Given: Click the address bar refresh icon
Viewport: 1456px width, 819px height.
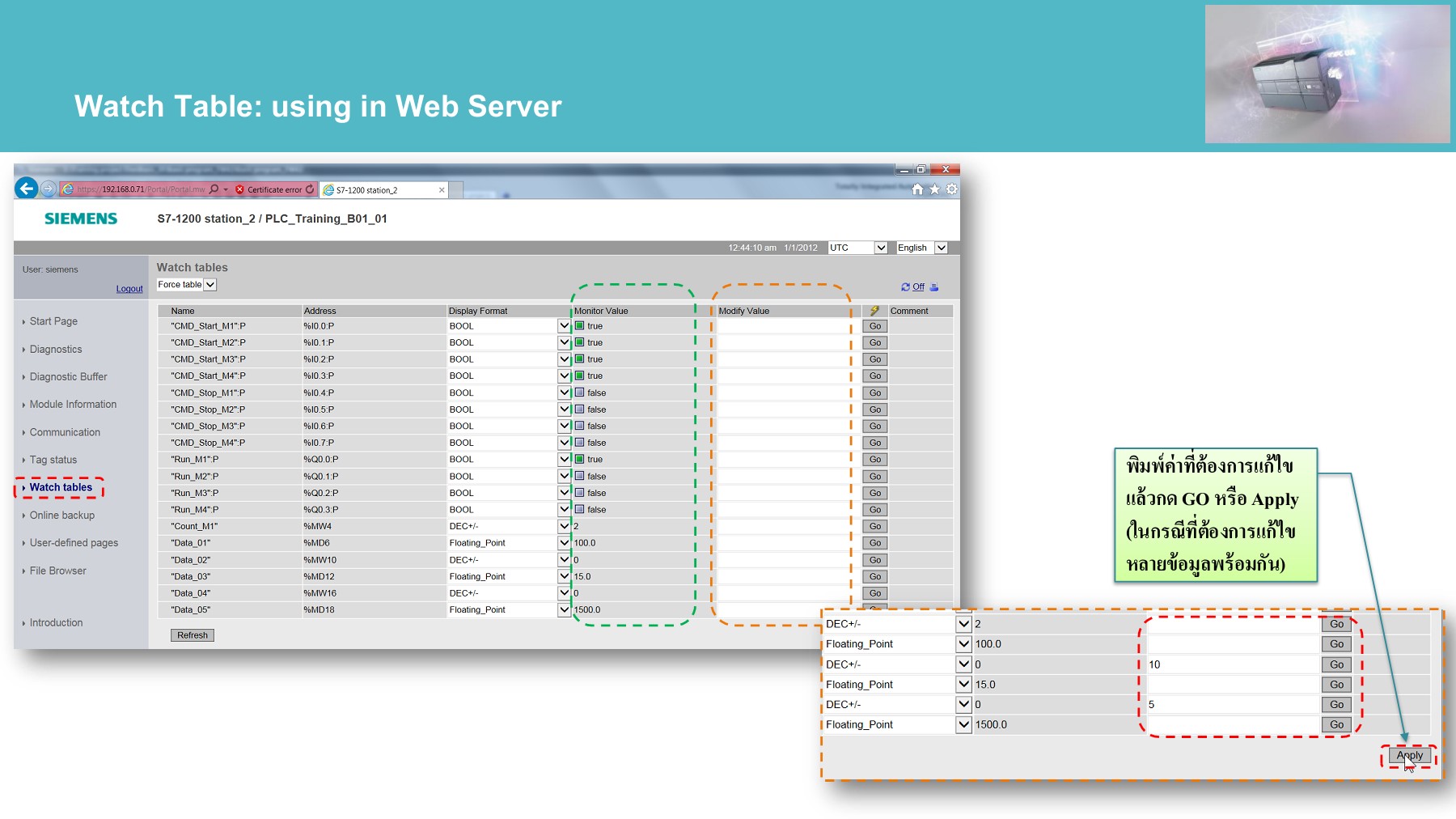Looking at the screenshot, I should point(310,189).
